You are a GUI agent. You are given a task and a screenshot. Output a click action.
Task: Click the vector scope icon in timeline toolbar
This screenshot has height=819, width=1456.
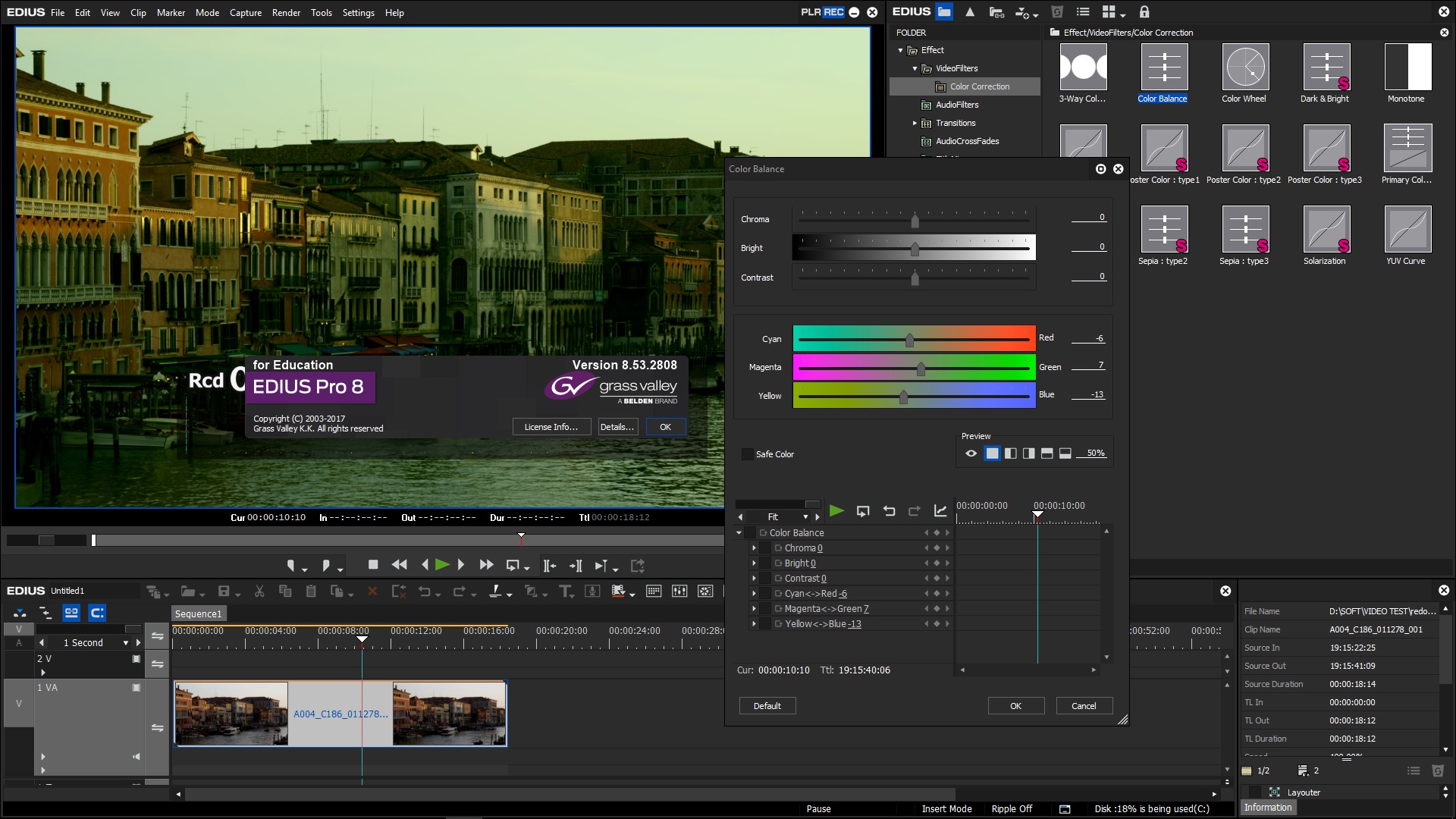(x=705, y=591)
